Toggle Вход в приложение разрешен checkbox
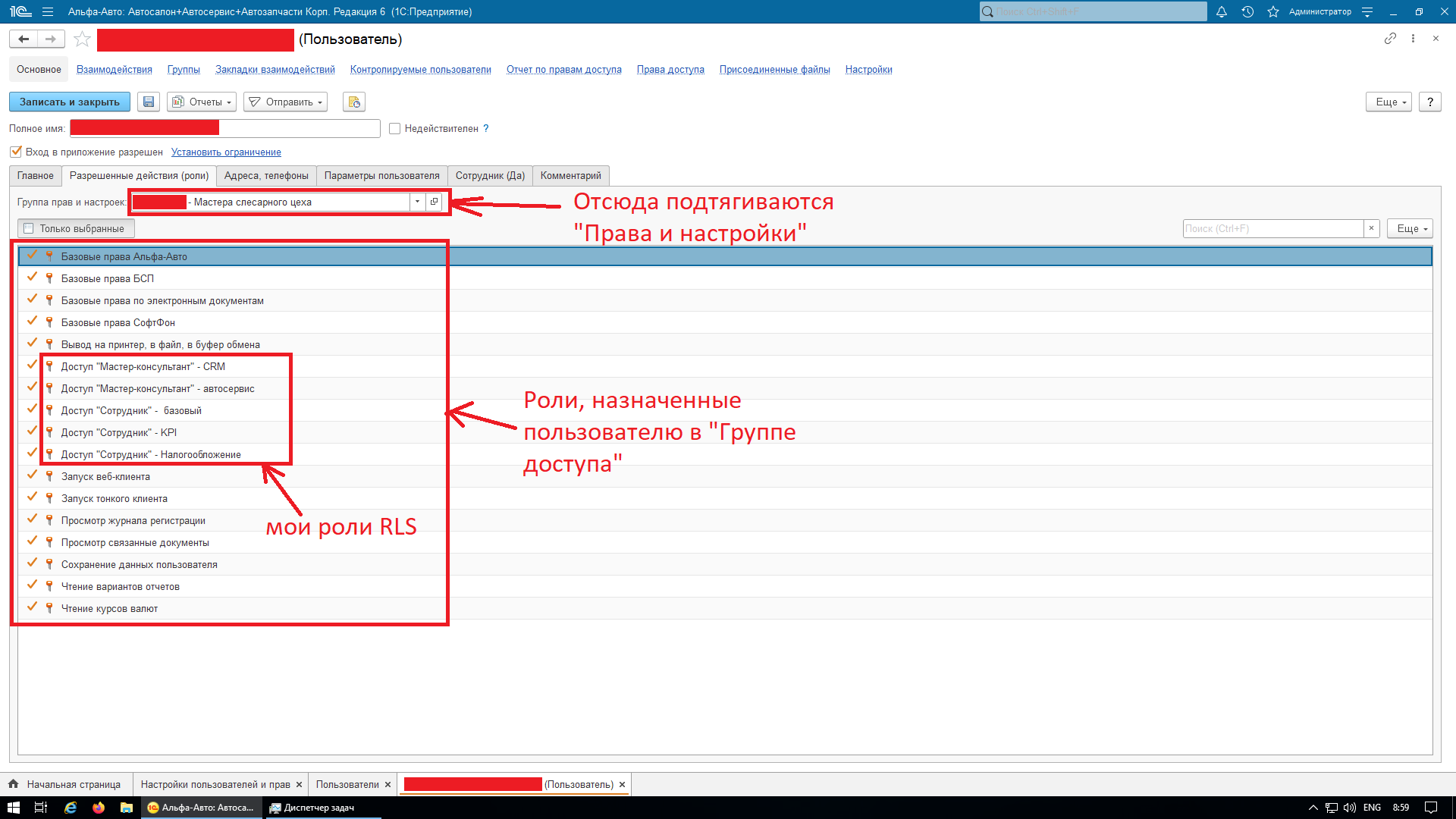1456x819 pixels. (16, 152)
